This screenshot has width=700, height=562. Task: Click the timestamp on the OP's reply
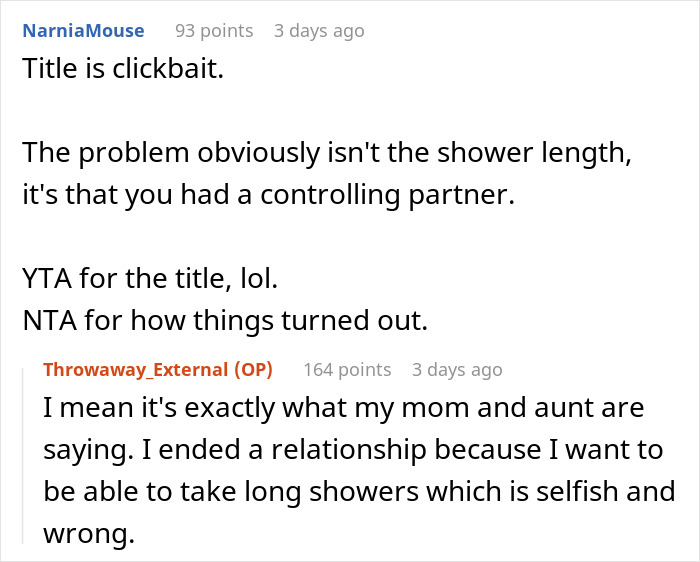(457, 370)
